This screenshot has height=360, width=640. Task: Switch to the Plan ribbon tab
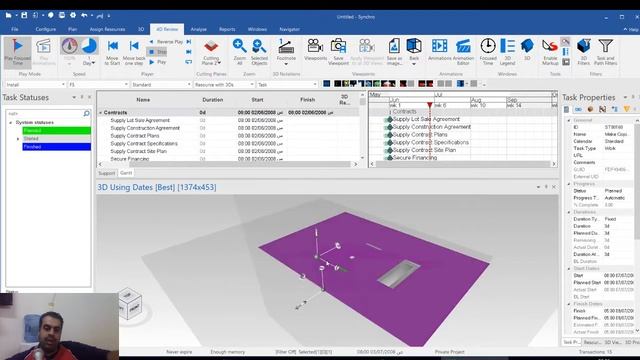click(73, 29)
